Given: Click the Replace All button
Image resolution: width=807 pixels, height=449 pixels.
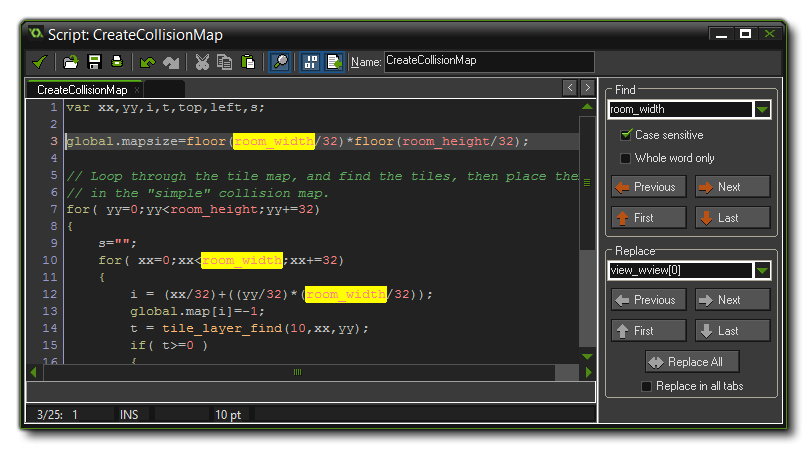Looking at the screenshot, I should (691, 362).
